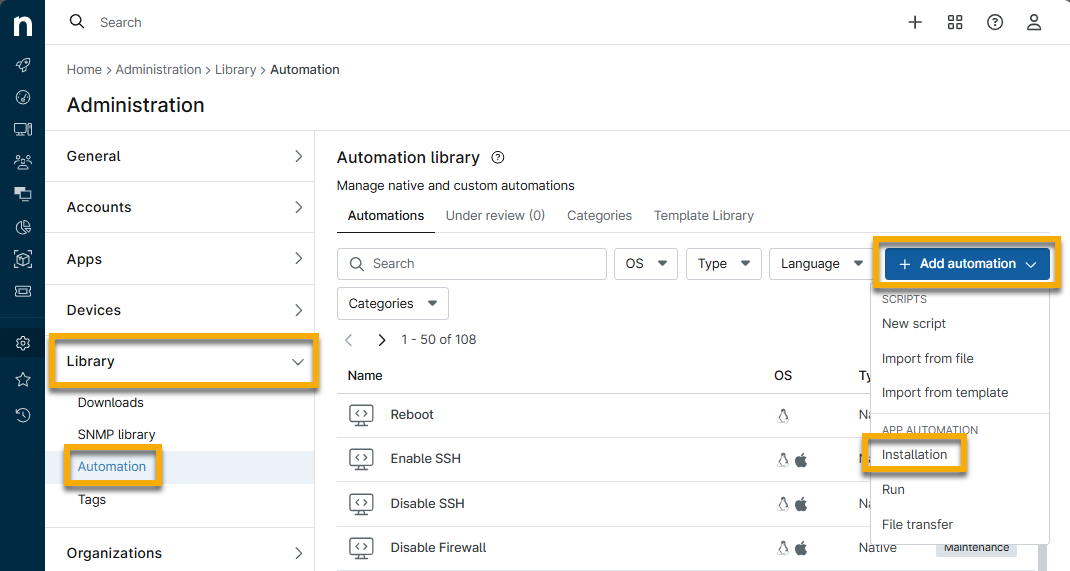Expand the Categories filter dropdown
This screenshot has height=571, width=1070.
[x=392, y=303]
